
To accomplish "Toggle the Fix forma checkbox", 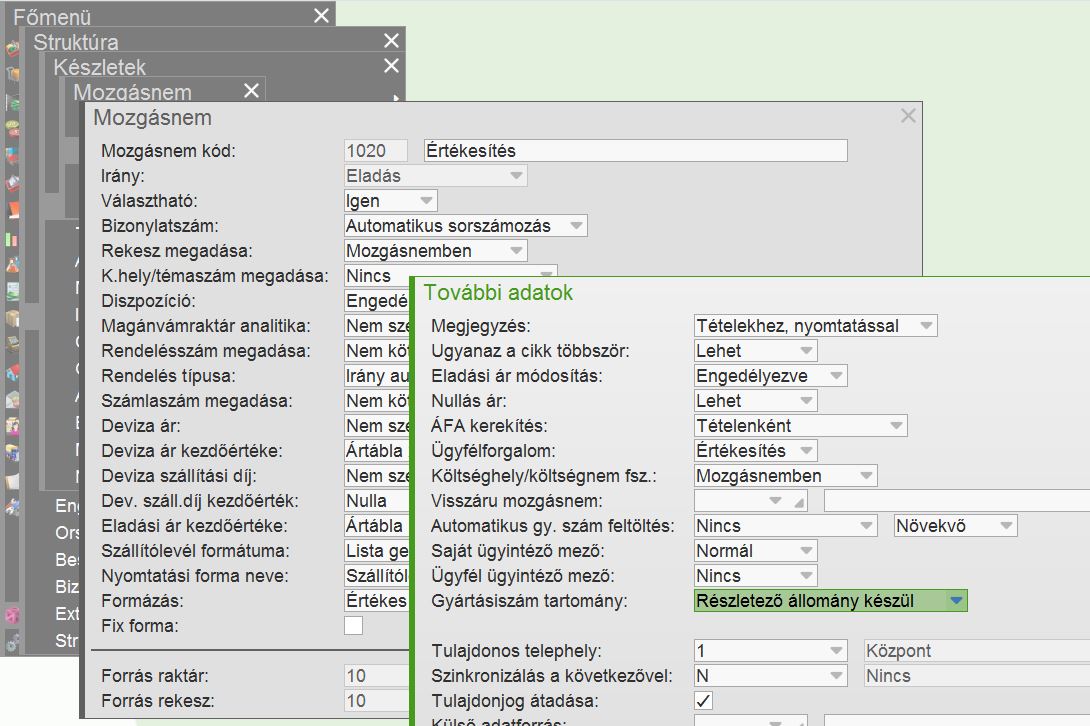I will 354,626.
